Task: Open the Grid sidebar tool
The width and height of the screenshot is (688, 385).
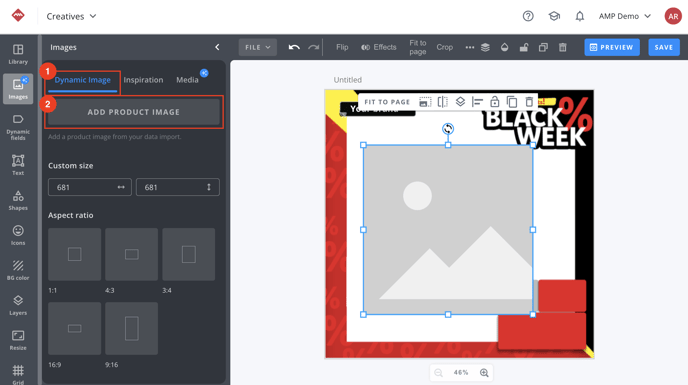Action: coord(18,374)
